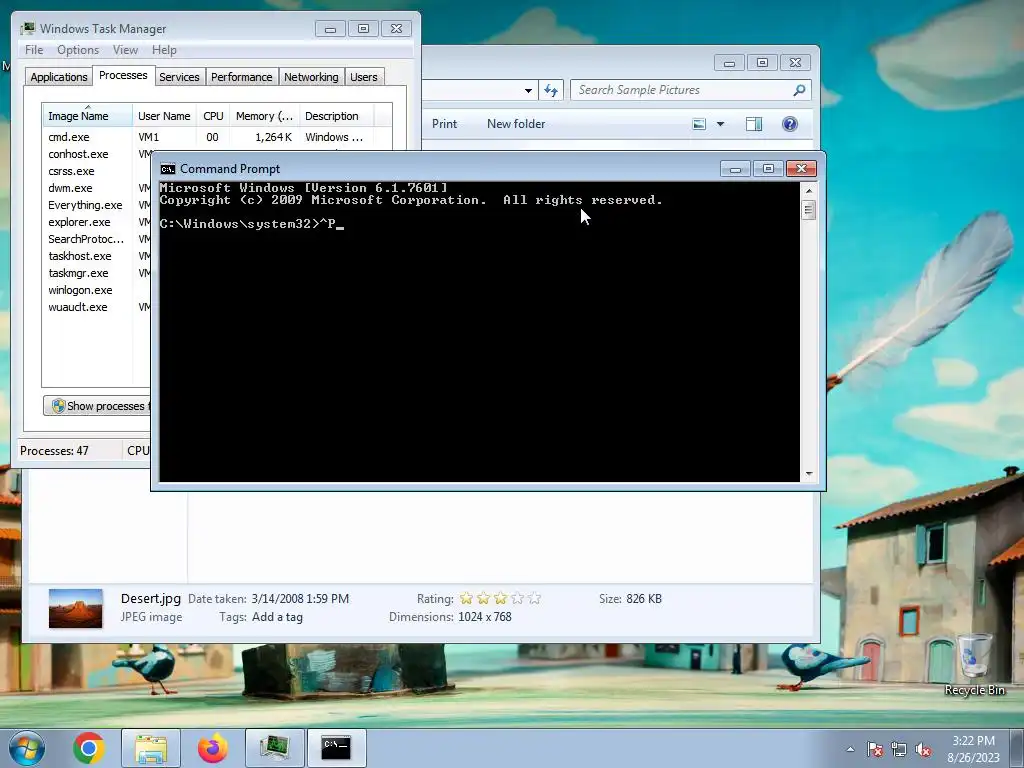
Task: Set Desert.jpg rating to one star
Action: tap(466, 598)
